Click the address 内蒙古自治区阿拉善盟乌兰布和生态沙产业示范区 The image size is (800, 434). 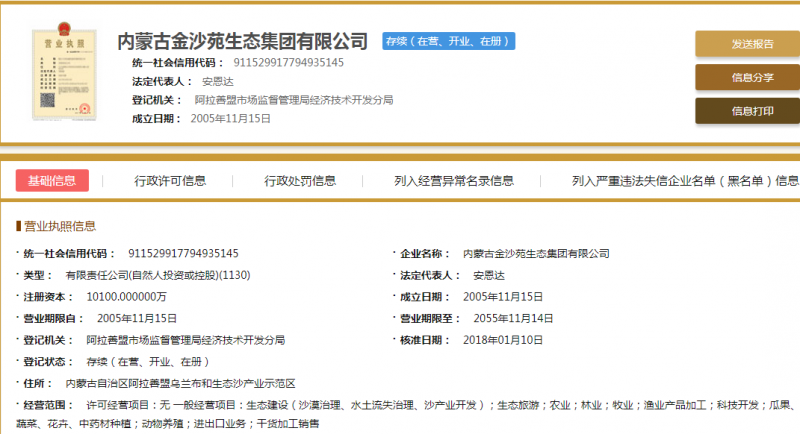(x=181, y=384)
